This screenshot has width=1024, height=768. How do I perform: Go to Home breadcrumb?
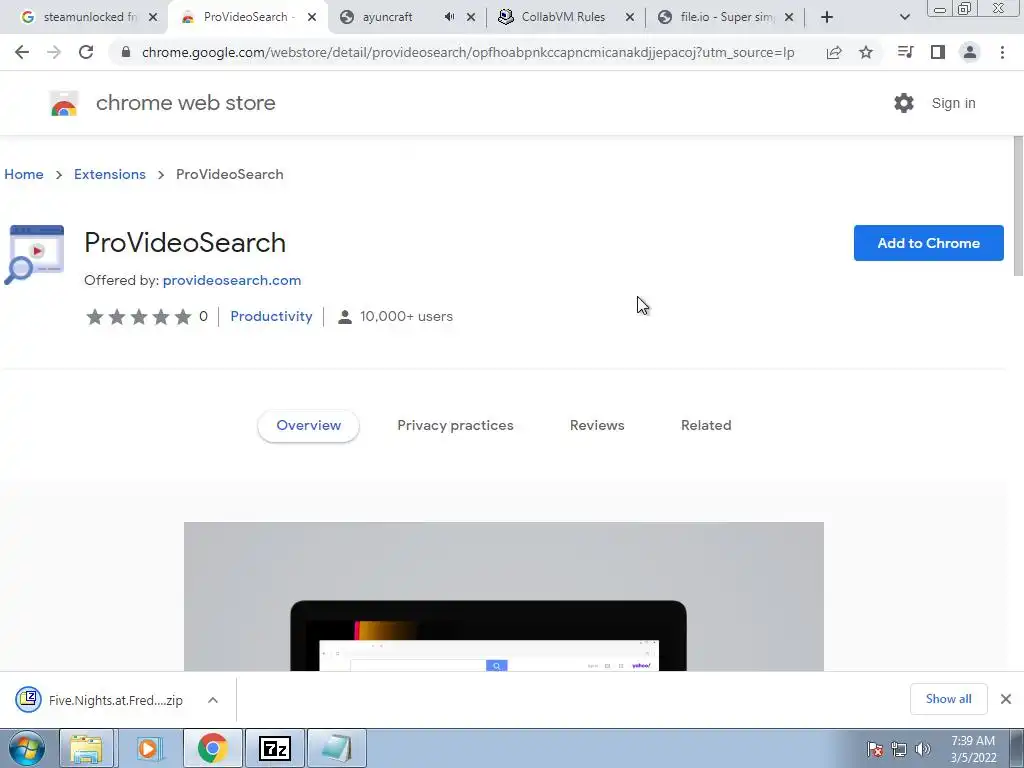pos(24,174)
